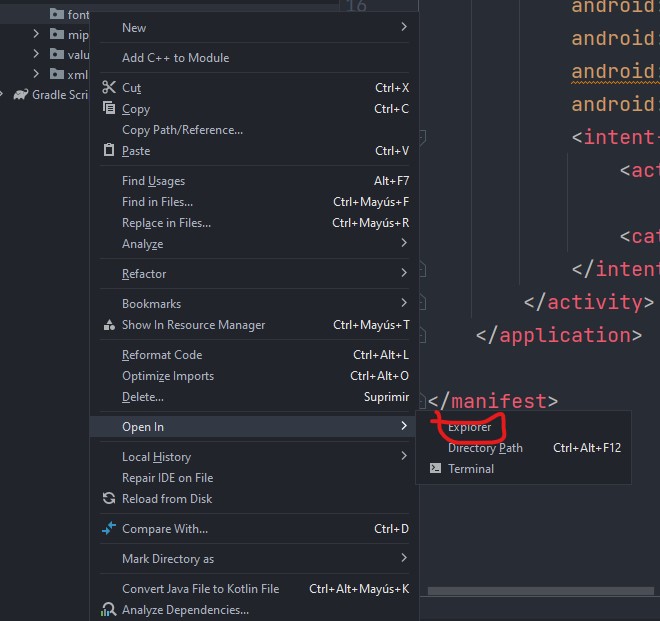Click the horizontal scrollbar under the editor
This screenshot has width=660, height=621.
pos(540,591)
